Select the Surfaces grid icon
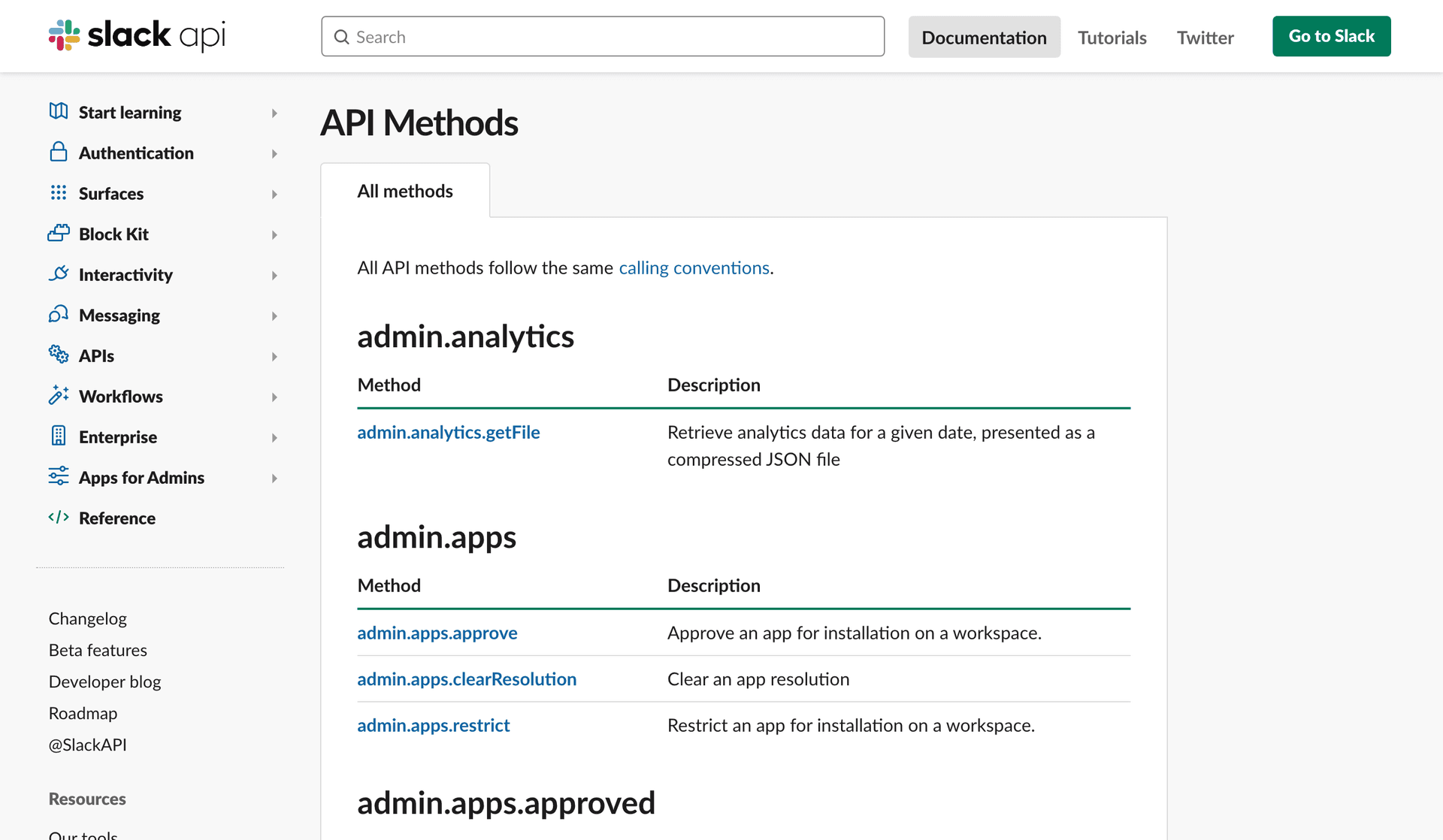This screenshot has height=840, width=1443. (x=59, y=193)
